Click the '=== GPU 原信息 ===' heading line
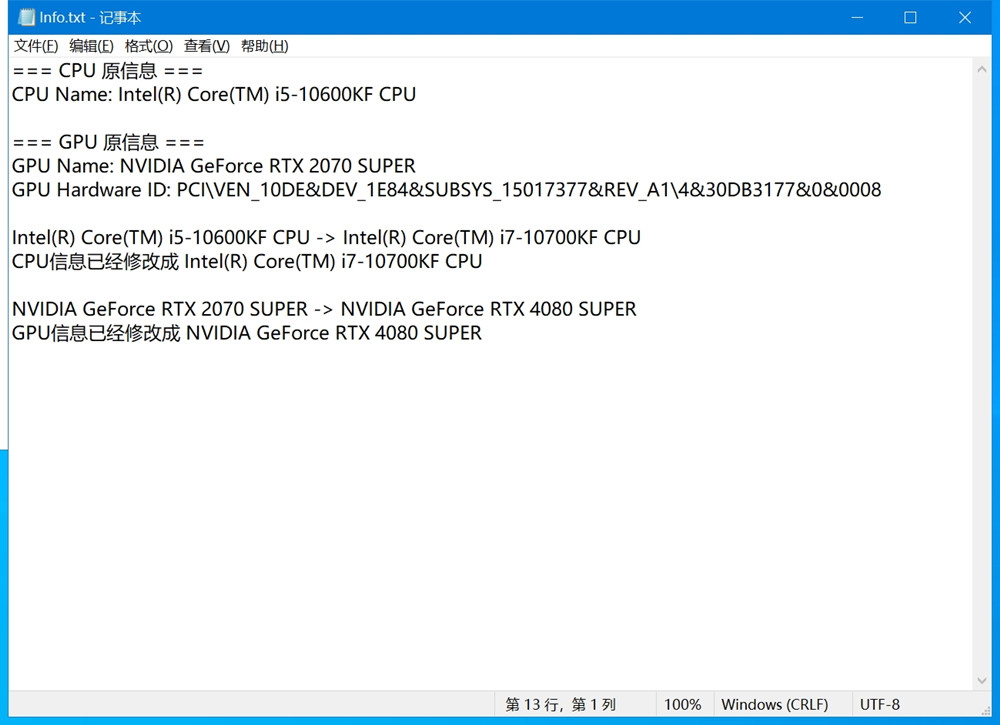The height and width of the screenshot is (725, 1000). coord(108,142)
